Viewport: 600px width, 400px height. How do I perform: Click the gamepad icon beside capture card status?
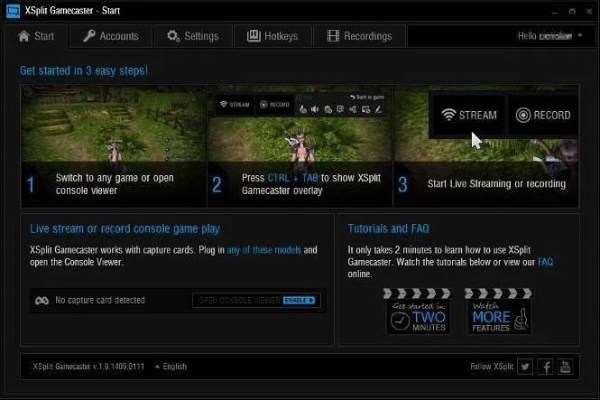point(43,300)
